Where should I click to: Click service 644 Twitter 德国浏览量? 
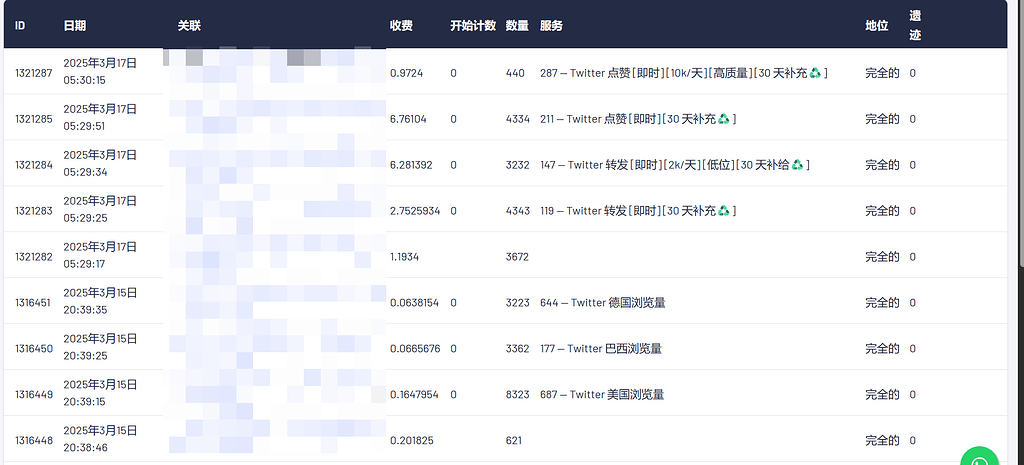(x=603, y=303)
